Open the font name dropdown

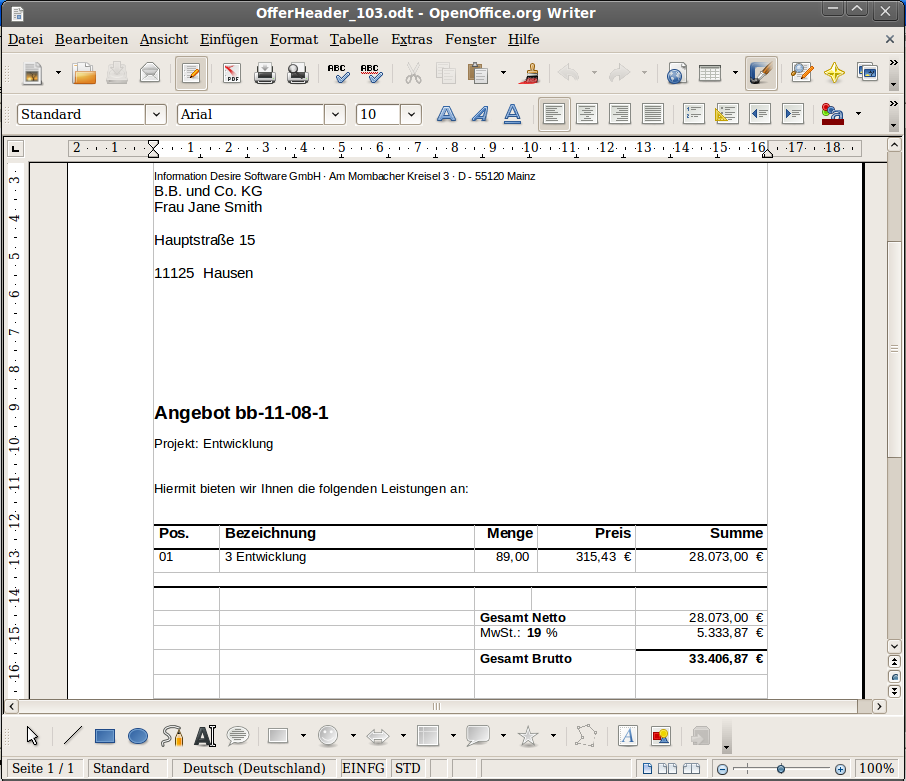[x=335, y=114]
